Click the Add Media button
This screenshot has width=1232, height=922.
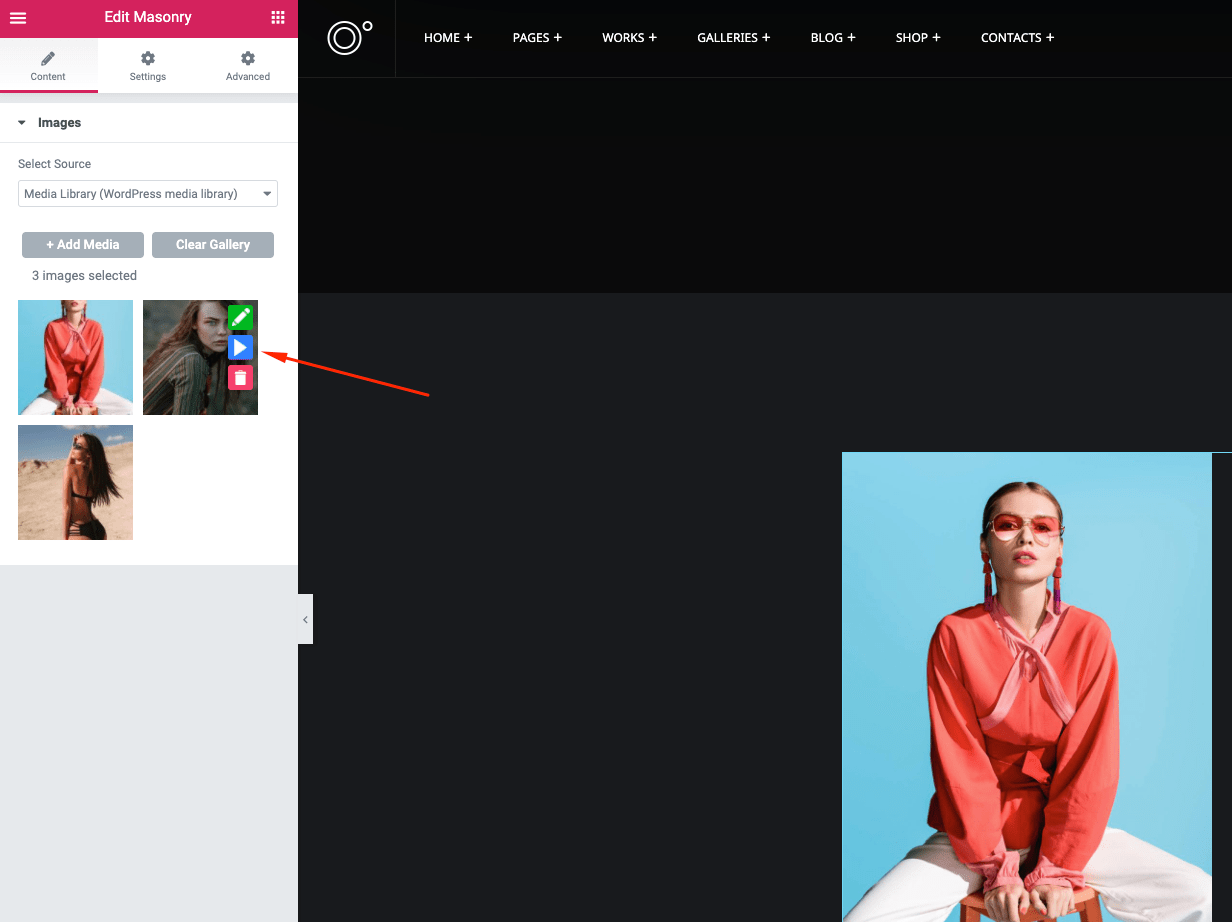[83, 245]
